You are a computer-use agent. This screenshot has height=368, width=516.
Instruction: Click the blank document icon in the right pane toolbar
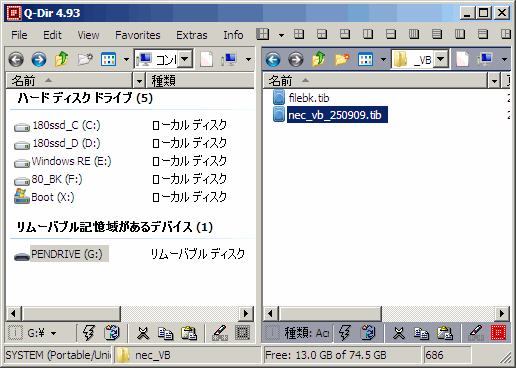click(462, 60)
